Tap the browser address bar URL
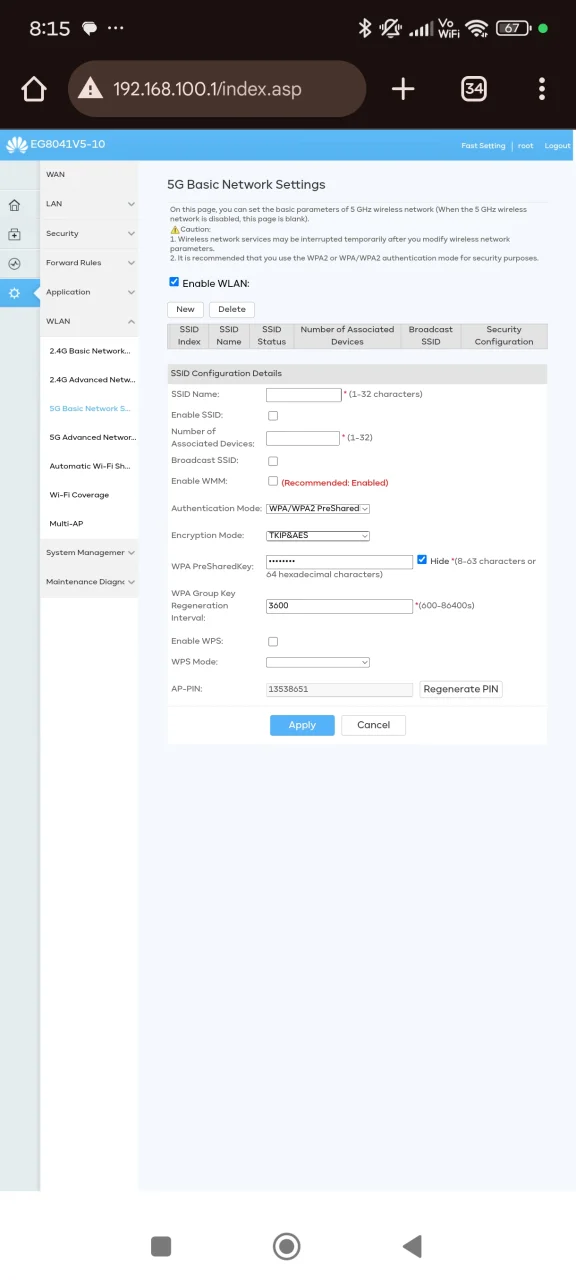Image resolution: width=576 pixels, height=1280 pixels. [207, 89]
